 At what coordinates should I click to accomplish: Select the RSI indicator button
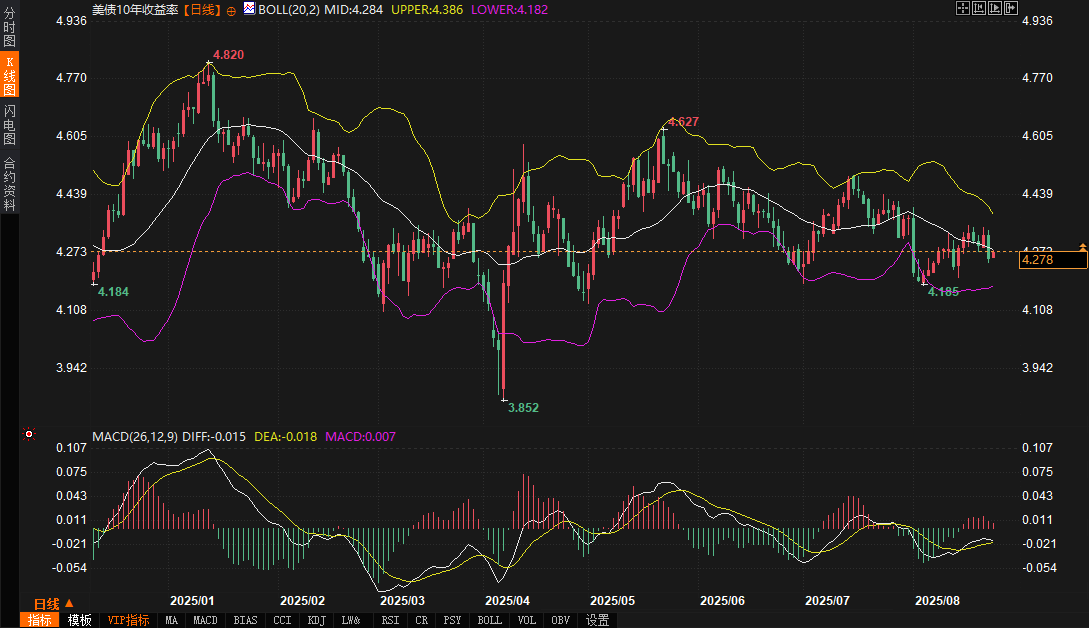pyautogui.click(x=390, y=620)
